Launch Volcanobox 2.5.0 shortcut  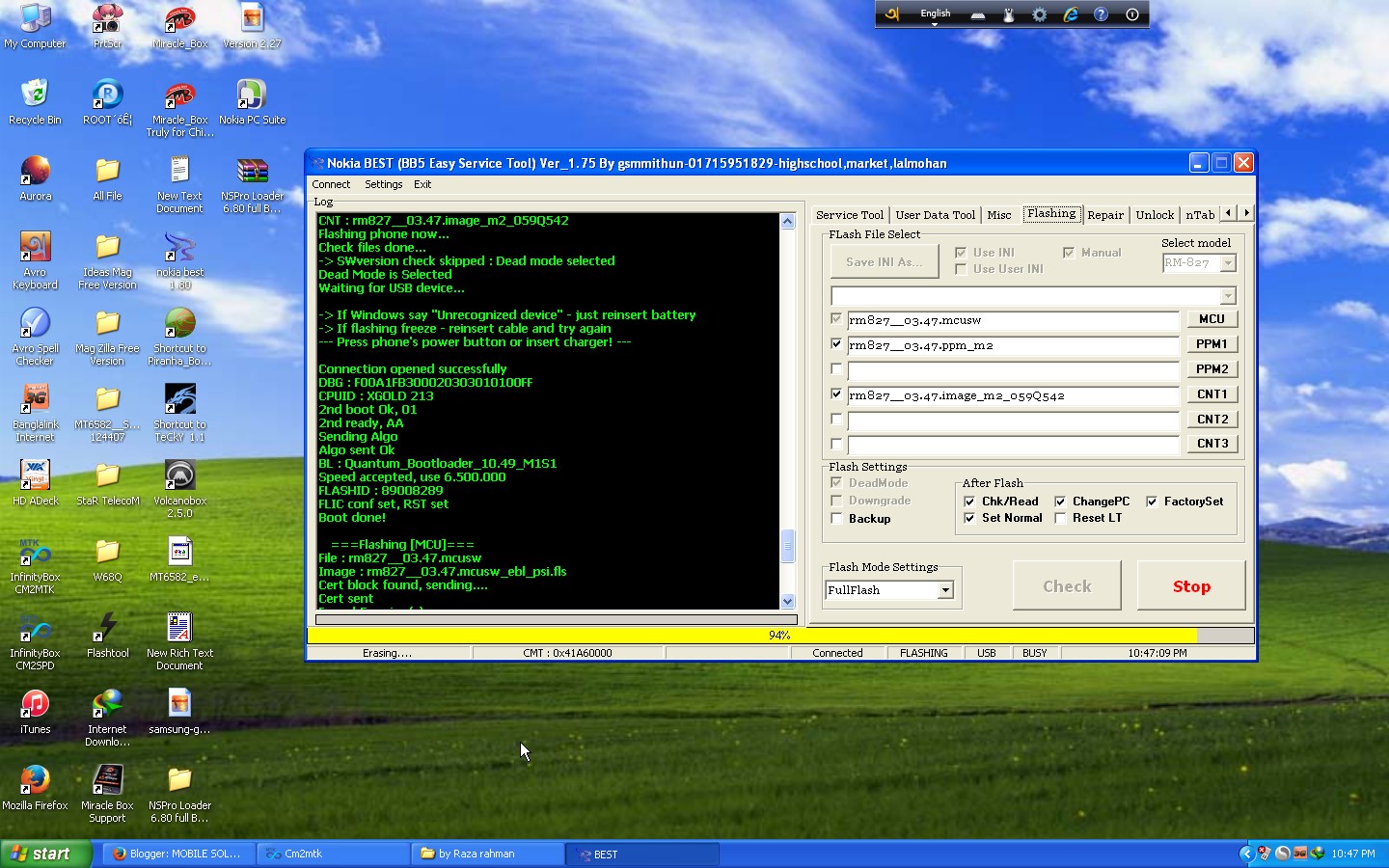click(179, 489)
